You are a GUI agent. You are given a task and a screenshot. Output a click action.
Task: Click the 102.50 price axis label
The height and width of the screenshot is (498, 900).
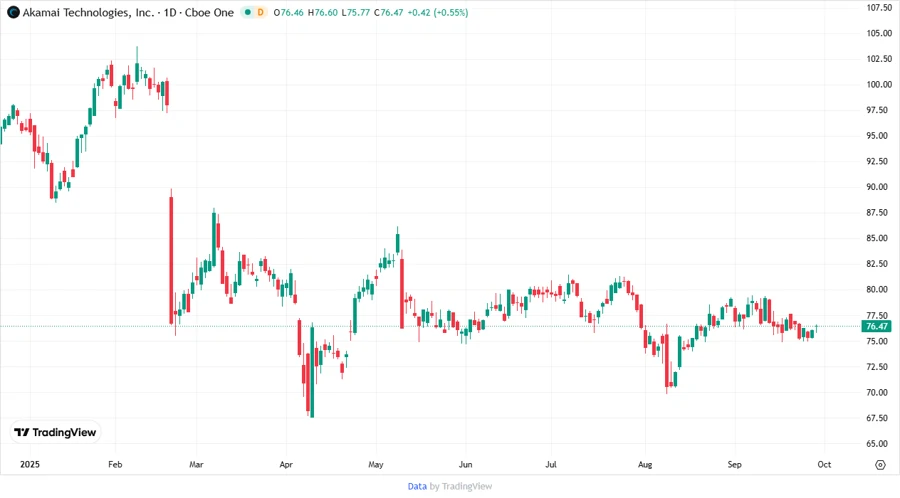point(879,59)
